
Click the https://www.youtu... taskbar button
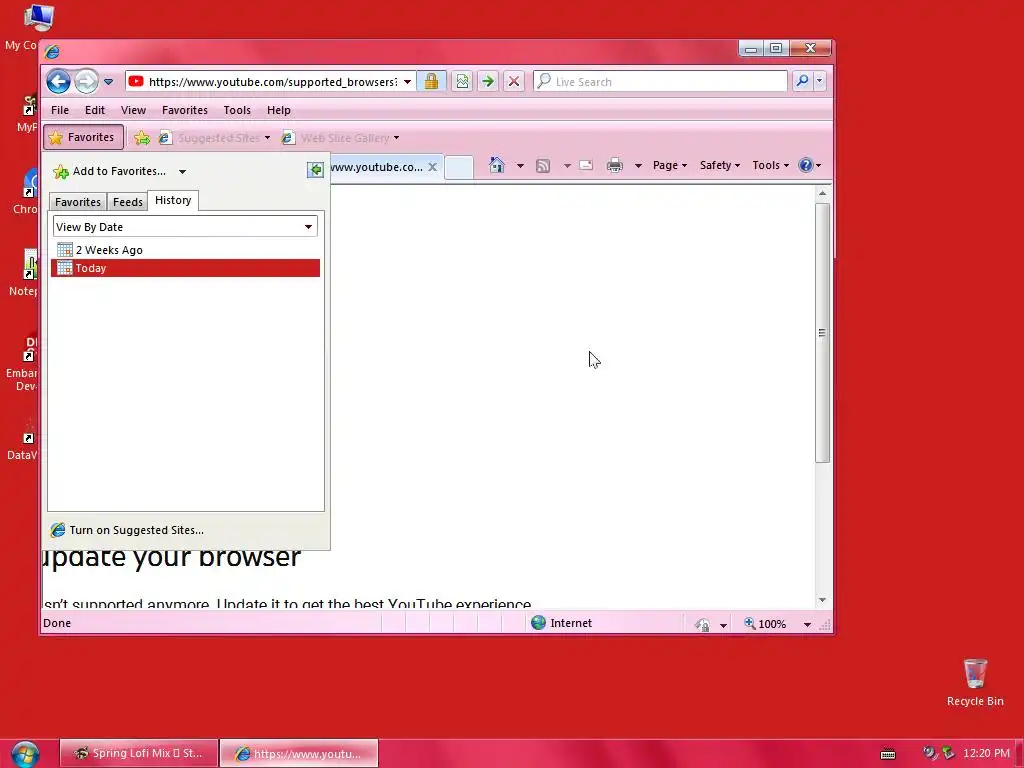click(298, 753)
